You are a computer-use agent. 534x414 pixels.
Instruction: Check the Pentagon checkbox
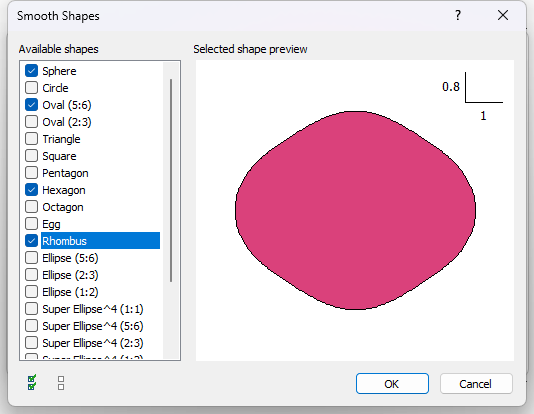[x=31, y=173]
